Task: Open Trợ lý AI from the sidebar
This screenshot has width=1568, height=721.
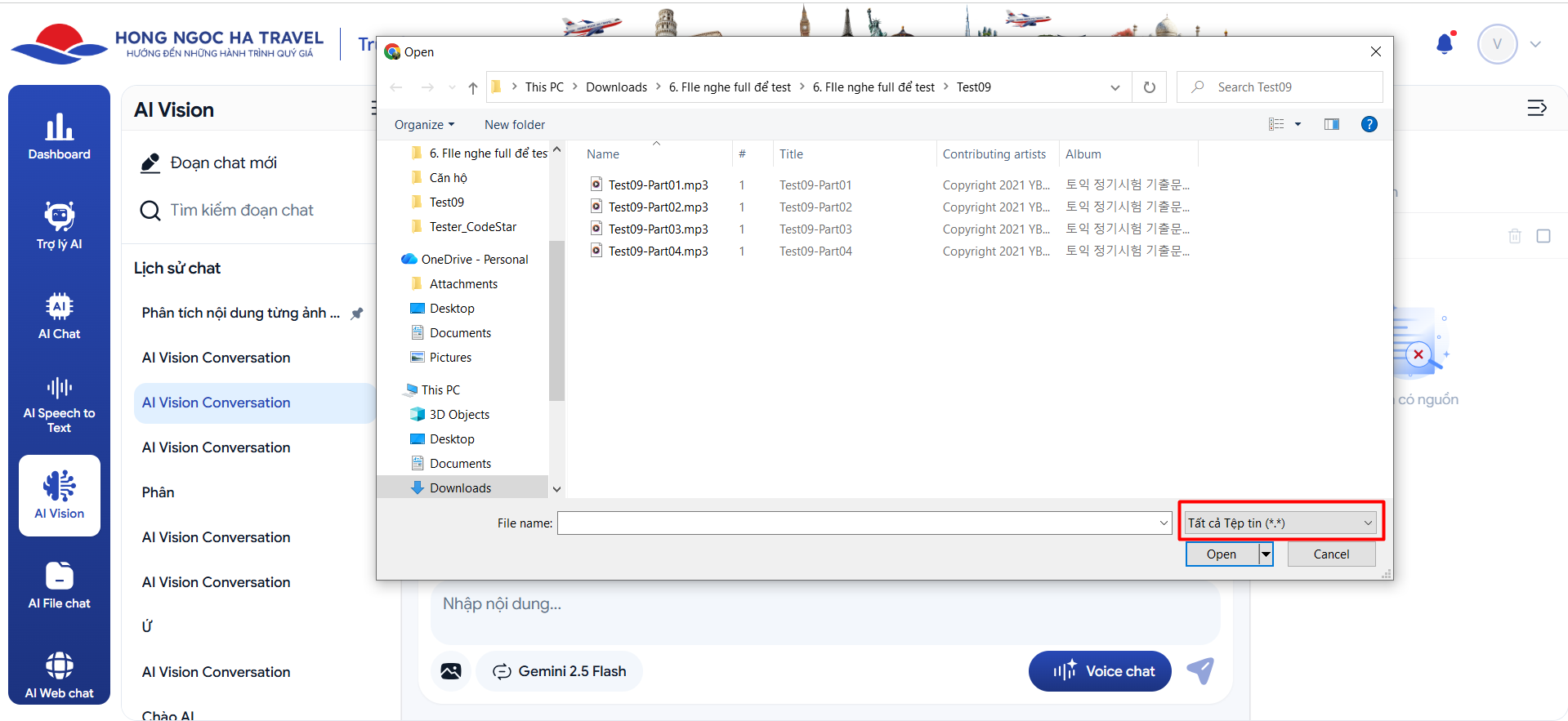Action: point(59,225)
